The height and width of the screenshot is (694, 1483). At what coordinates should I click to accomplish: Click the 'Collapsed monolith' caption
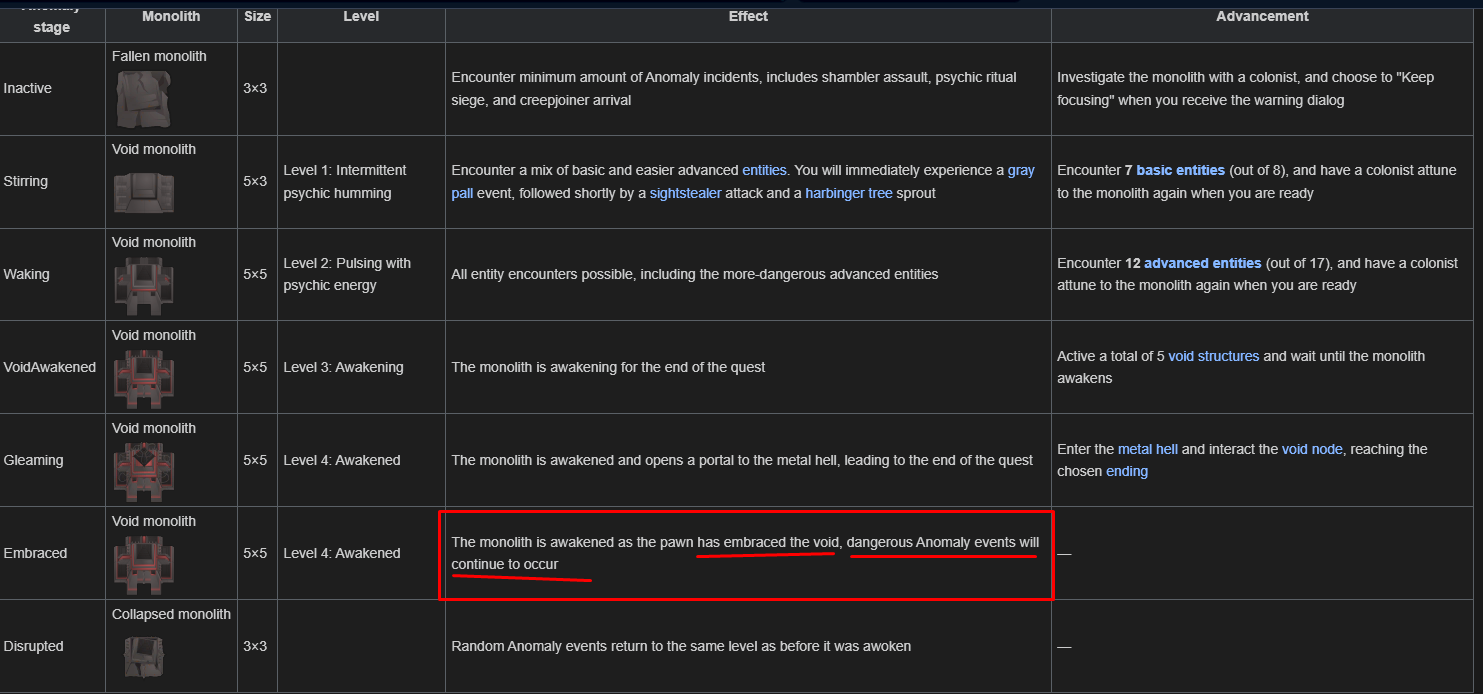[171, 614]
